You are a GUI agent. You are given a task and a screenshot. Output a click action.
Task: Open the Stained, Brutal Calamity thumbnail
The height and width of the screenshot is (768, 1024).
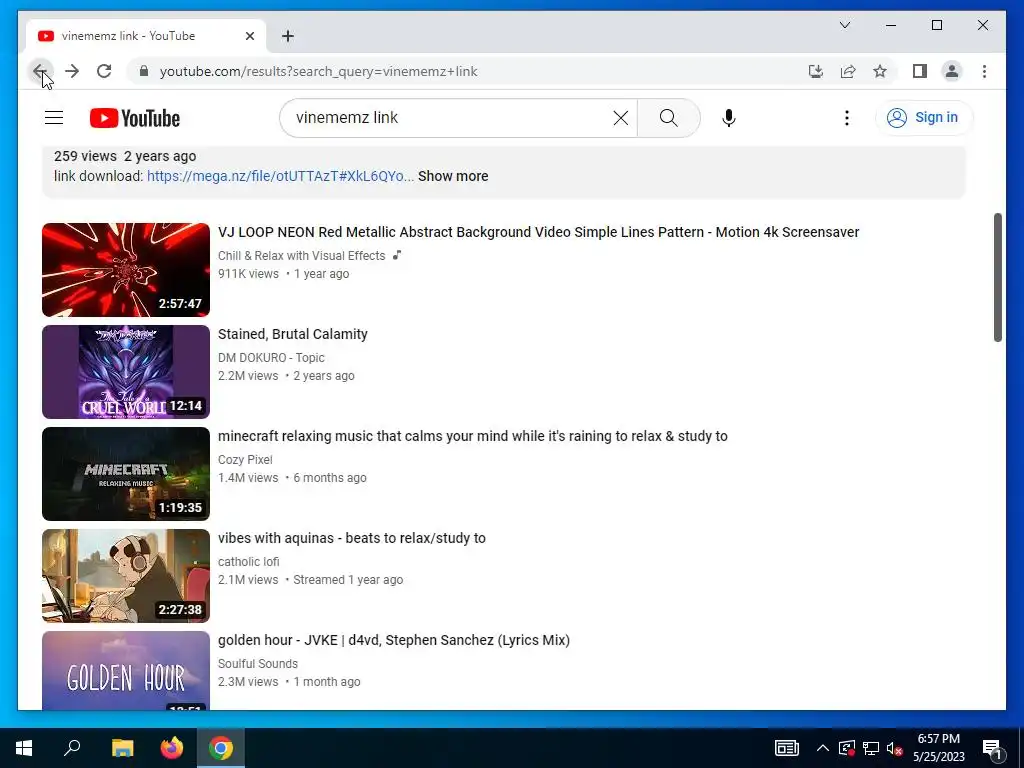pos(125,372)
